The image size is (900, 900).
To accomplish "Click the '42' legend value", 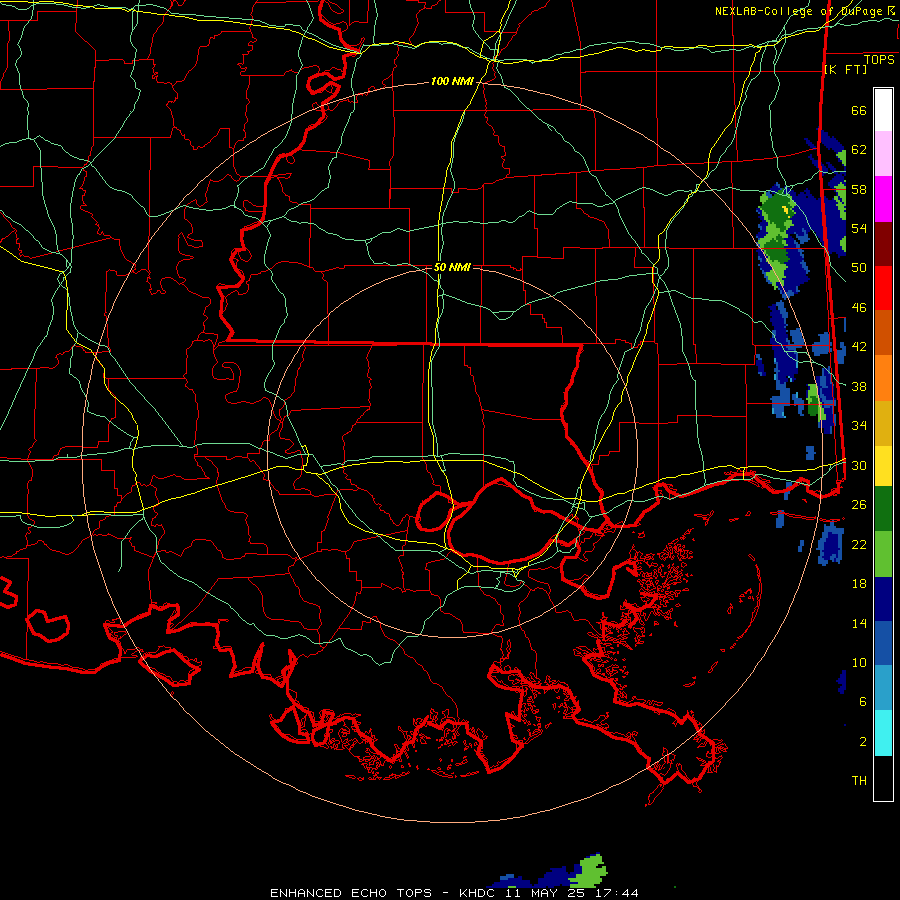I will click(859, 347).
